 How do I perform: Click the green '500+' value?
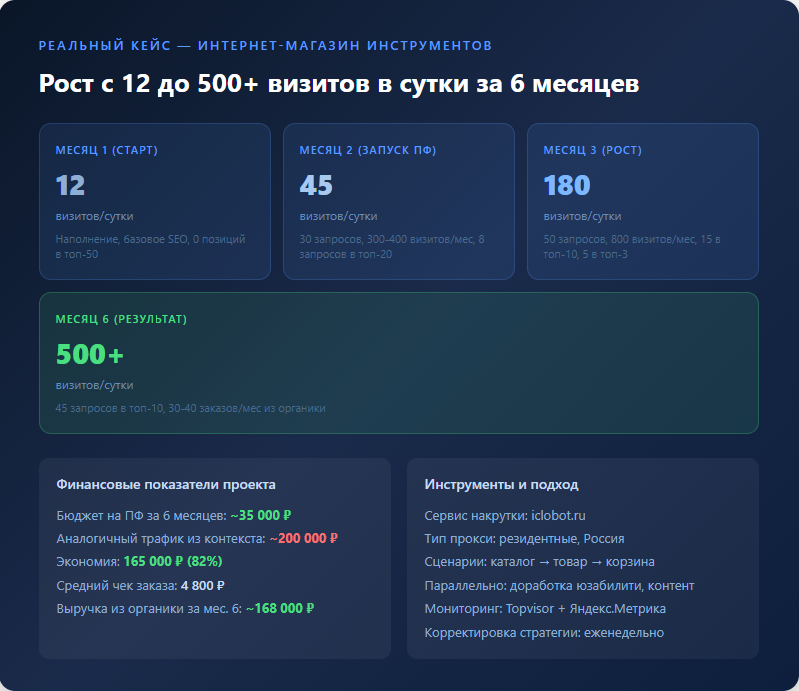[x=90, y=354]
